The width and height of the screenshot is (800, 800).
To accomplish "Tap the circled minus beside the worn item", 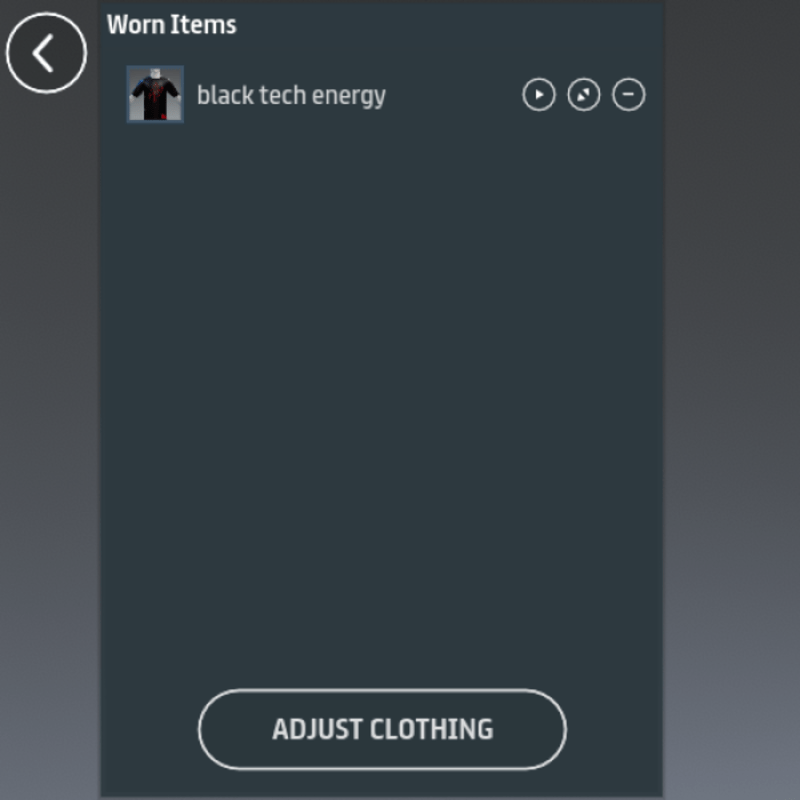I will [629, 94].
